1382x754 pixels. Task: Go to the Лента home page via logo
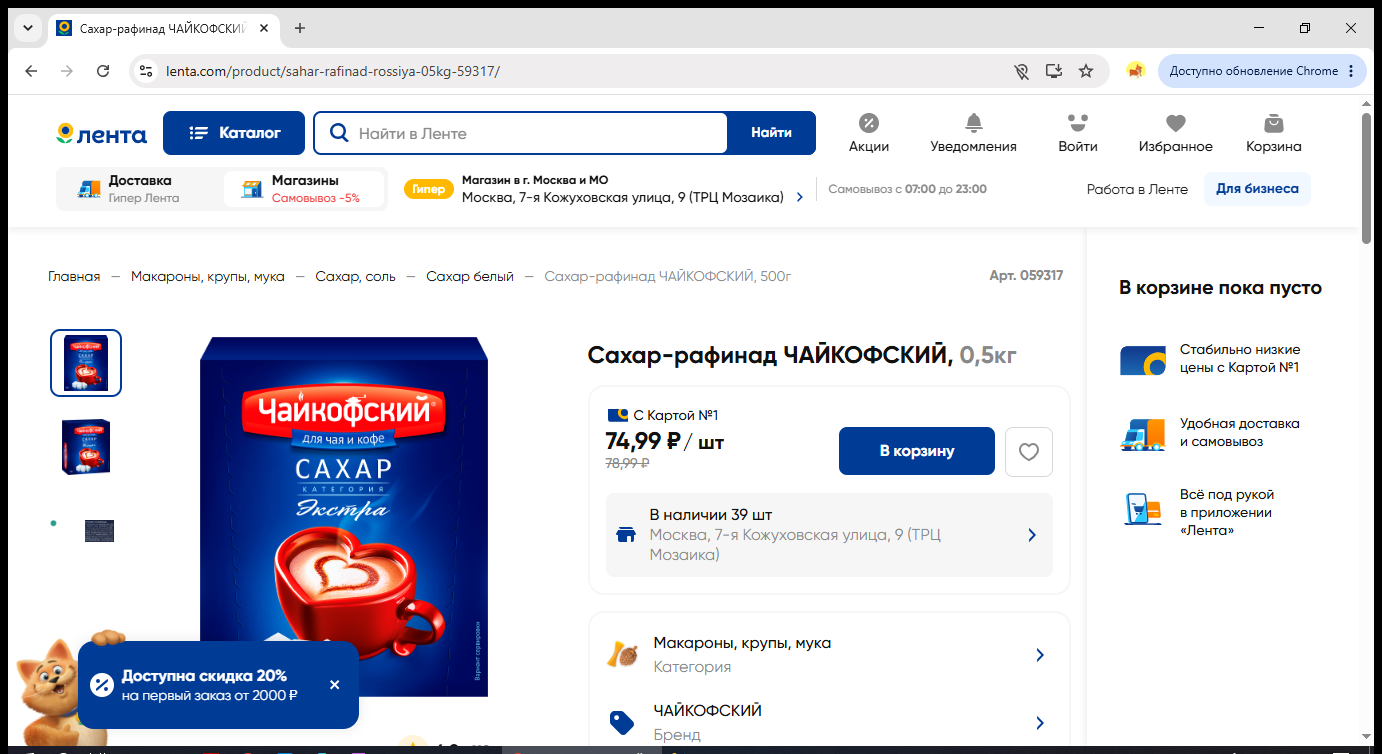point(101,133)
